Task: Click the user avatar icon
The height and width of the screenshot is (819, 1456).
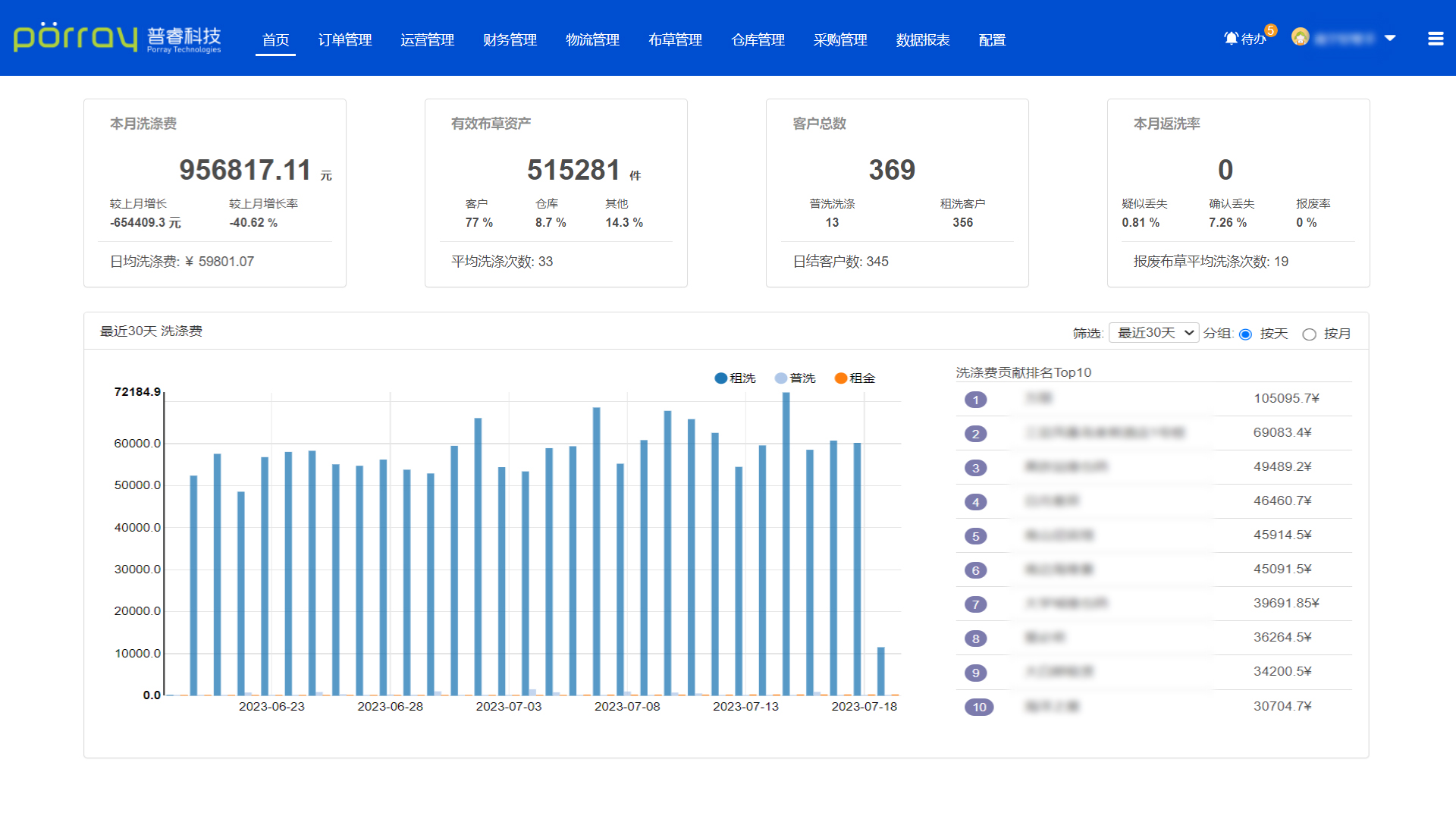Action: tap(1300, 37)
